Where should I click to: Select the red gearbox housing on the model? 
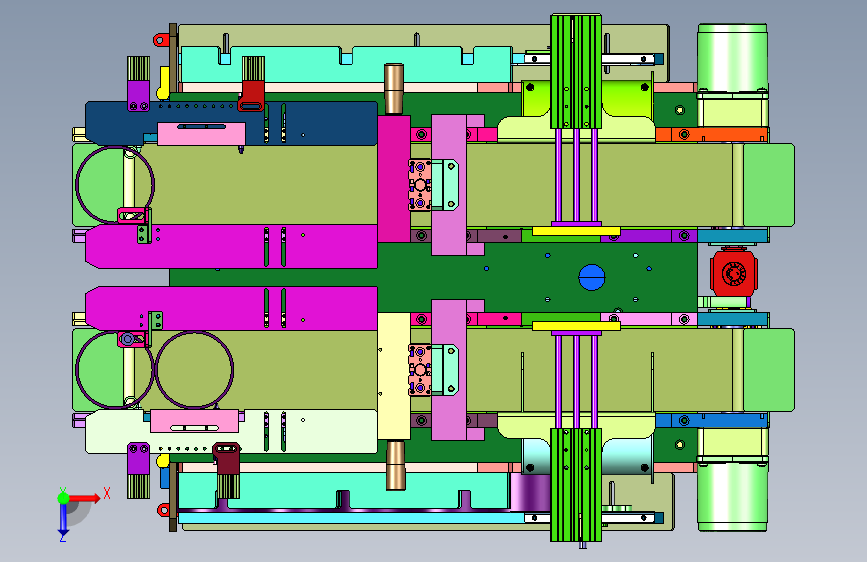(734, 273)
